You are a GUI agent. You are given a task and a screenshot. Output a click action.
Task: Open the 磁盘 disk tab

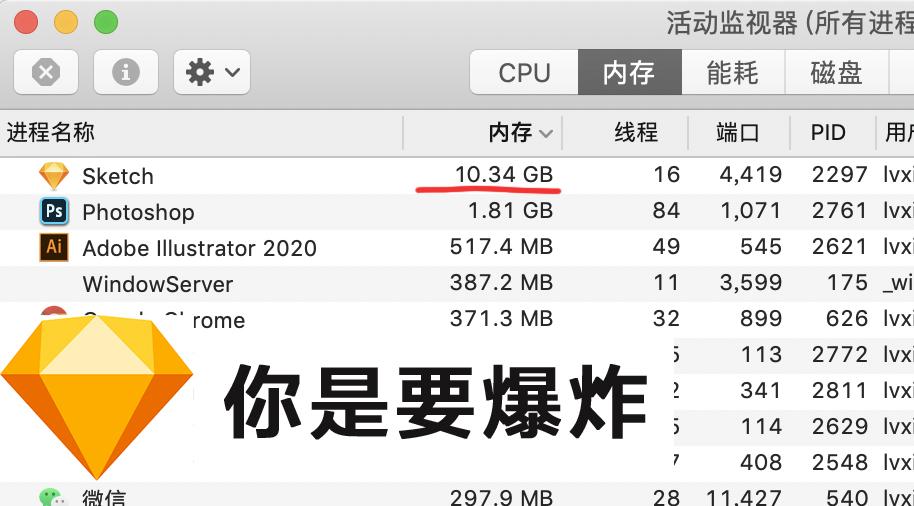(836, 73)
